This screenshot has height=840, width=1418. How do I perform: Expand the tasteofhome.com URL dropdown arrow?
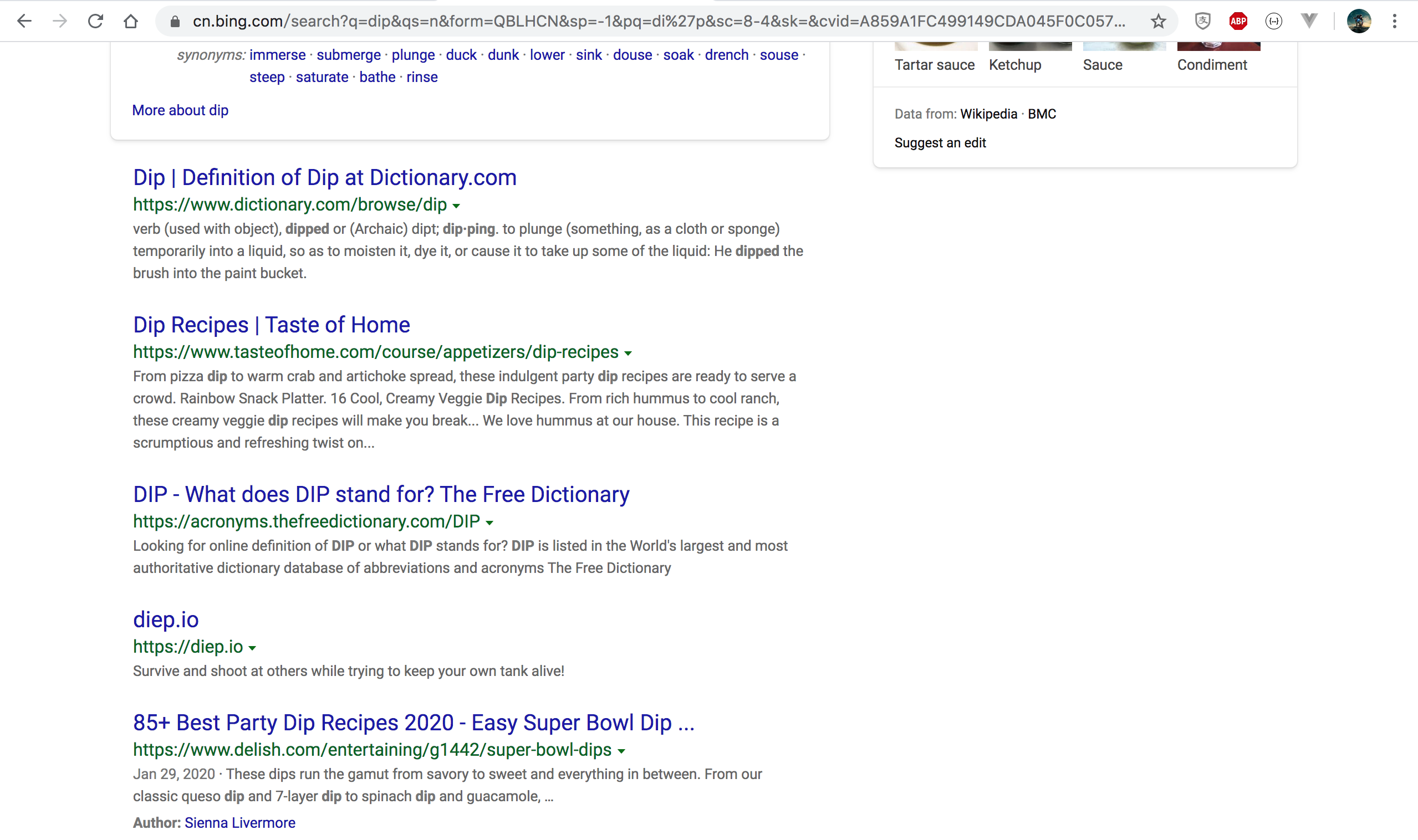point(628,353)
